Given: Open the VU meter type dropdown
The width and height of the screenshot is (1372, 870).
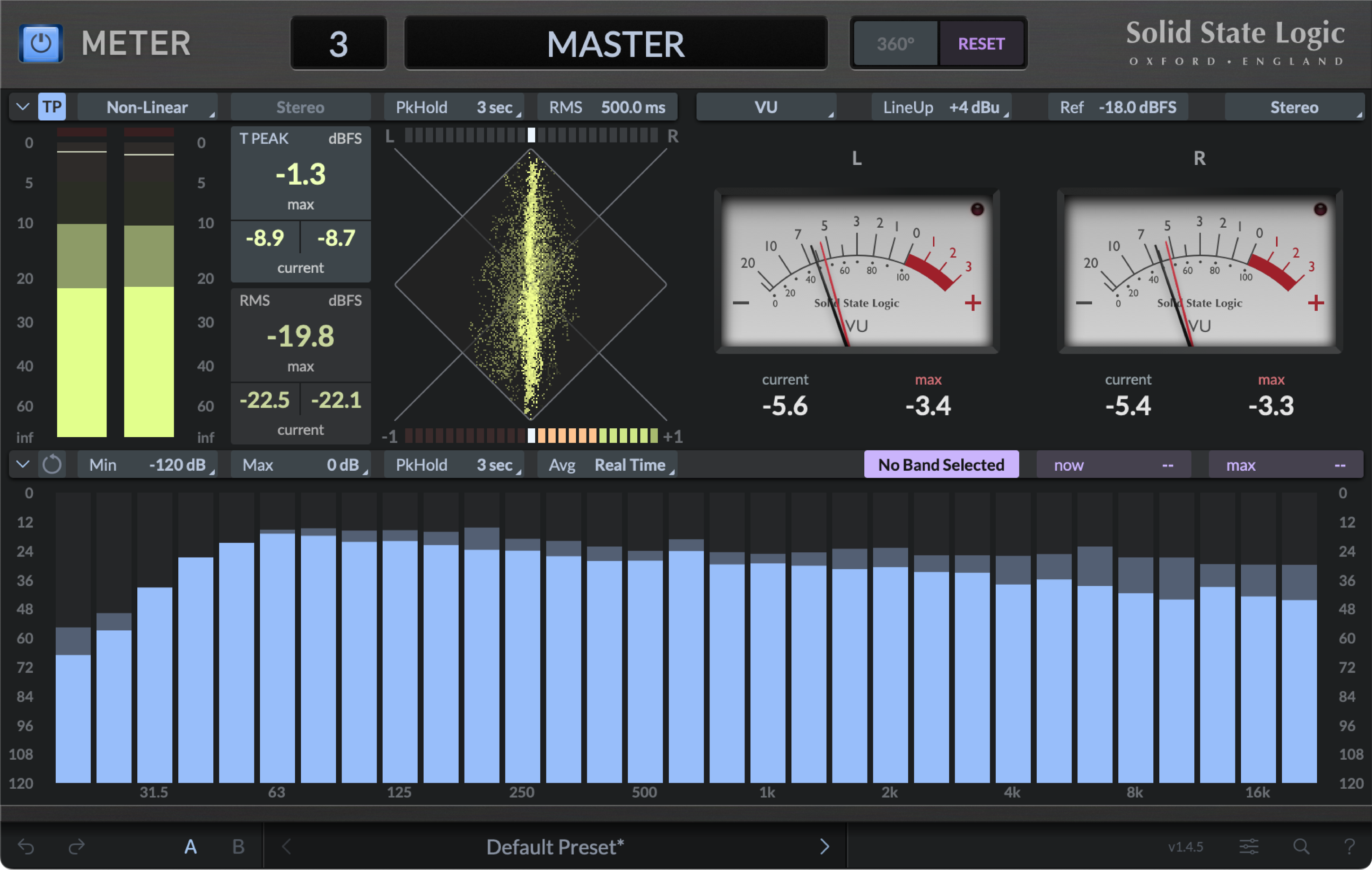Looking at the screenshot, I should (766, 107).
